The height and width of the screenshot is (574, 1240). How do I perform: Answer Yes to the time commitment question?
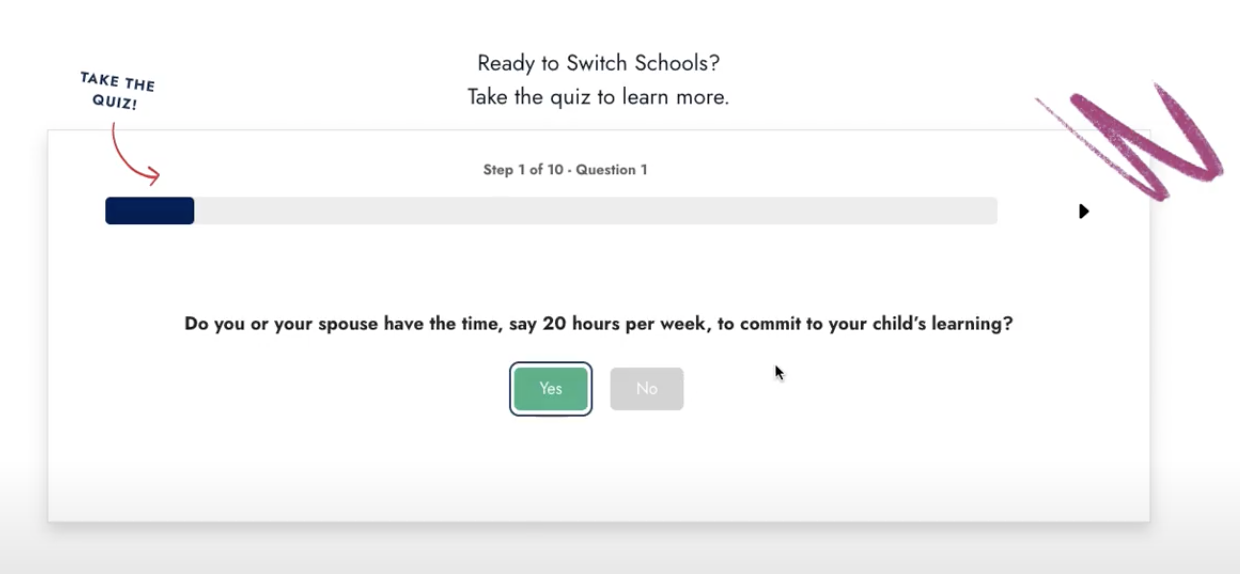551,389
